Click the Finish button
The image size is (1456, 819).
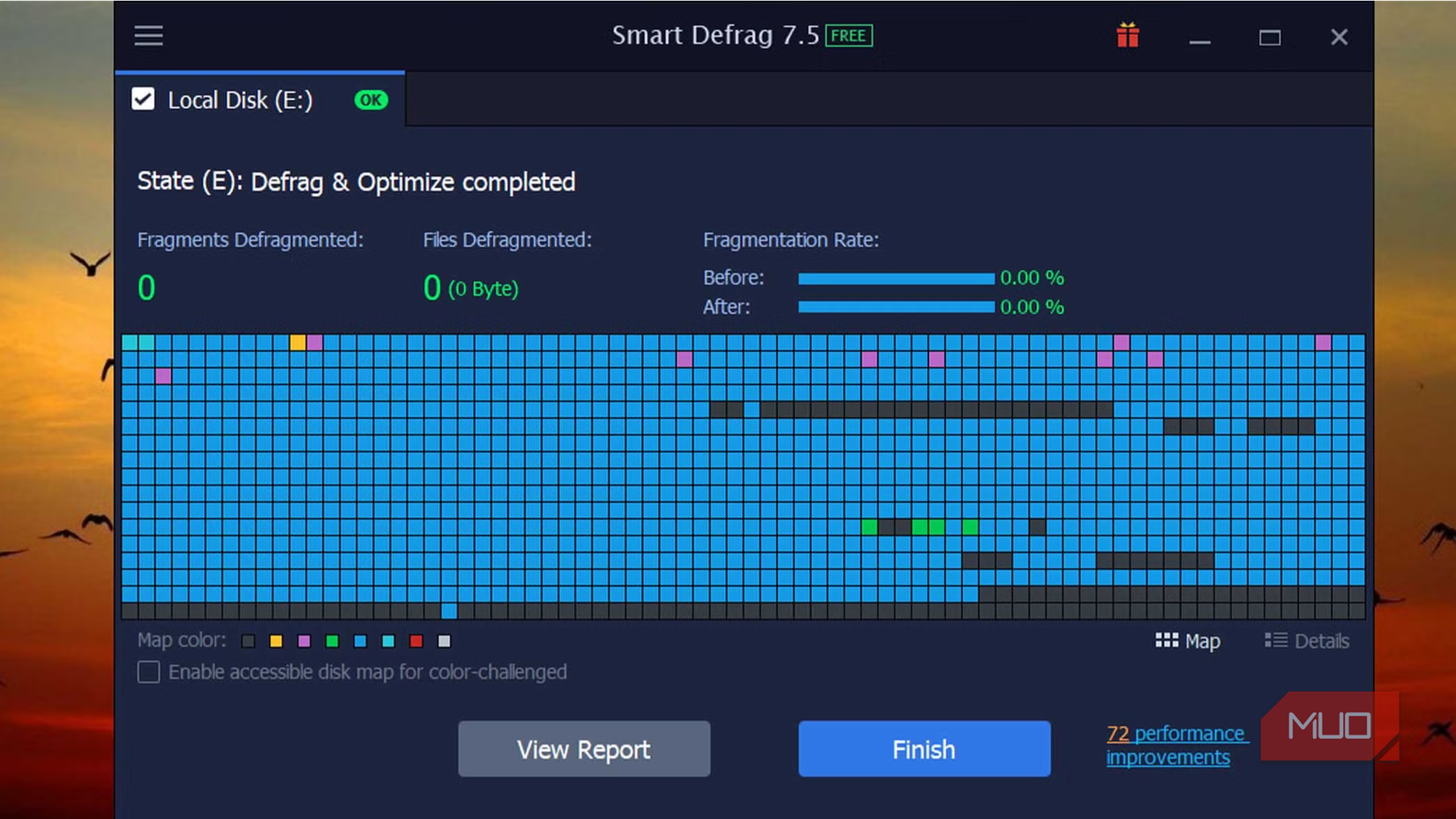pyautogui.click(x=924, y=749)
